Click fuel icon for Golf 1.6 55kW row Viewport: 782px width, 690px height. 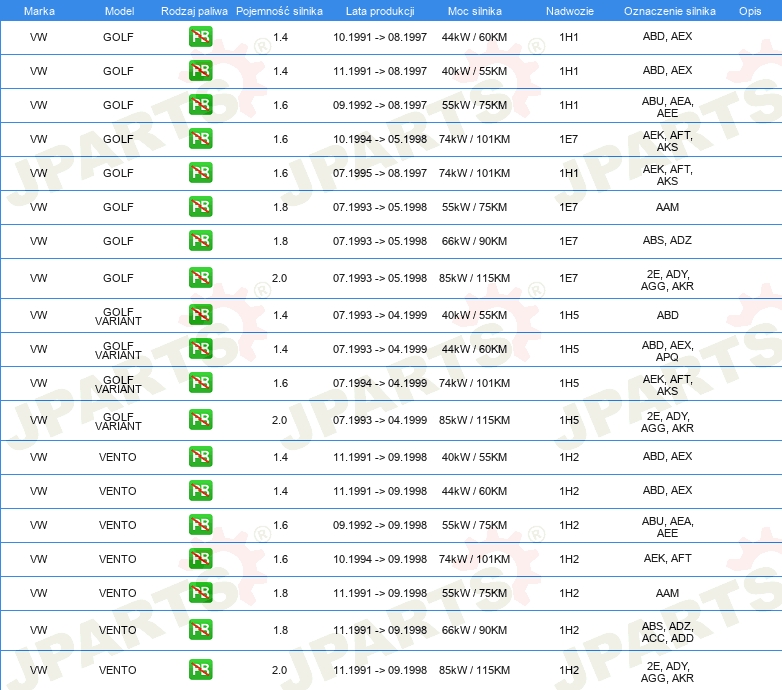(200, 105)
